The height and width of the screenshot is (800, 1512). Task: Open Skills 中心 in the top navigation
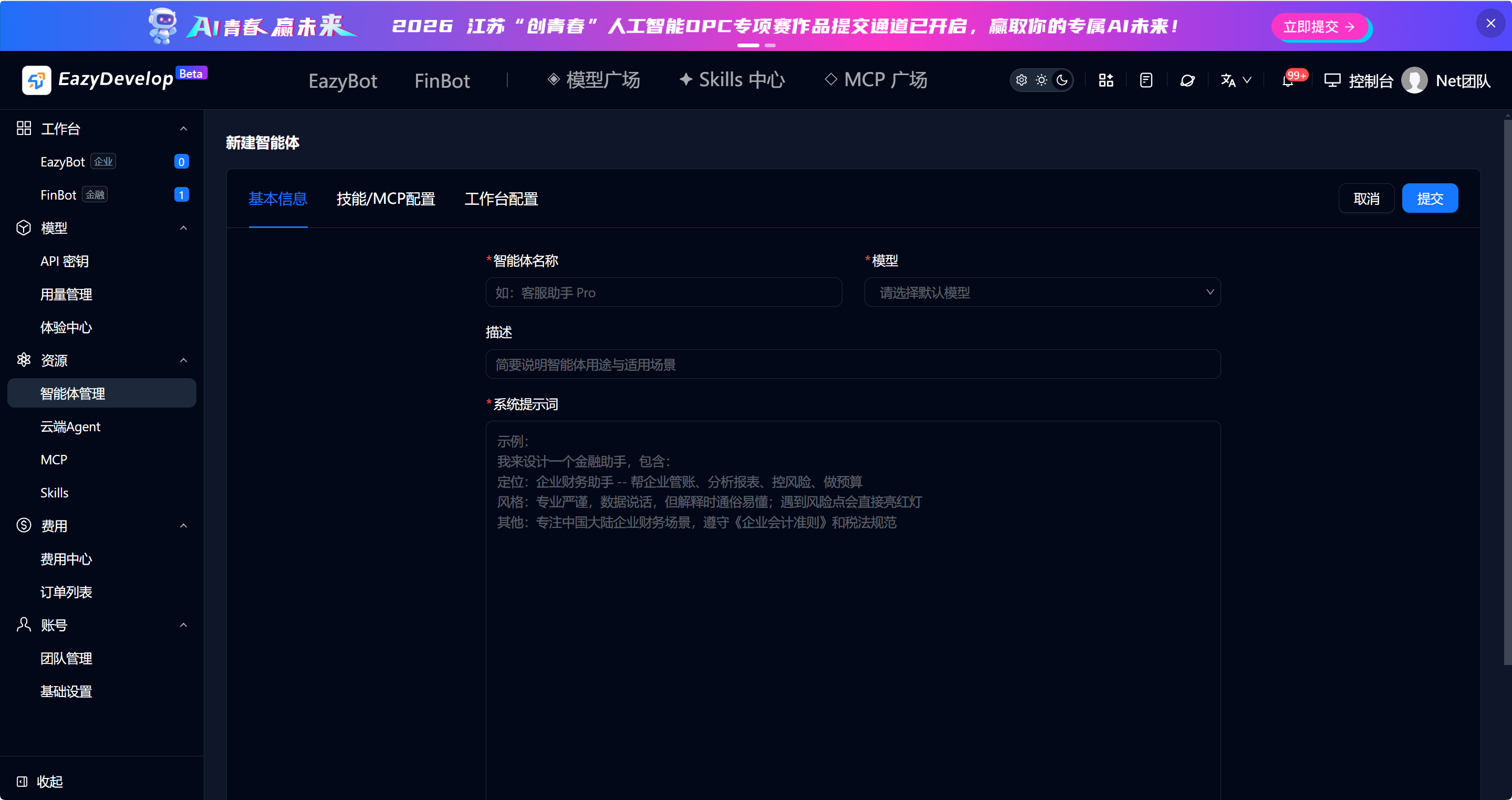pyautogui.click(x=732, y=80)
